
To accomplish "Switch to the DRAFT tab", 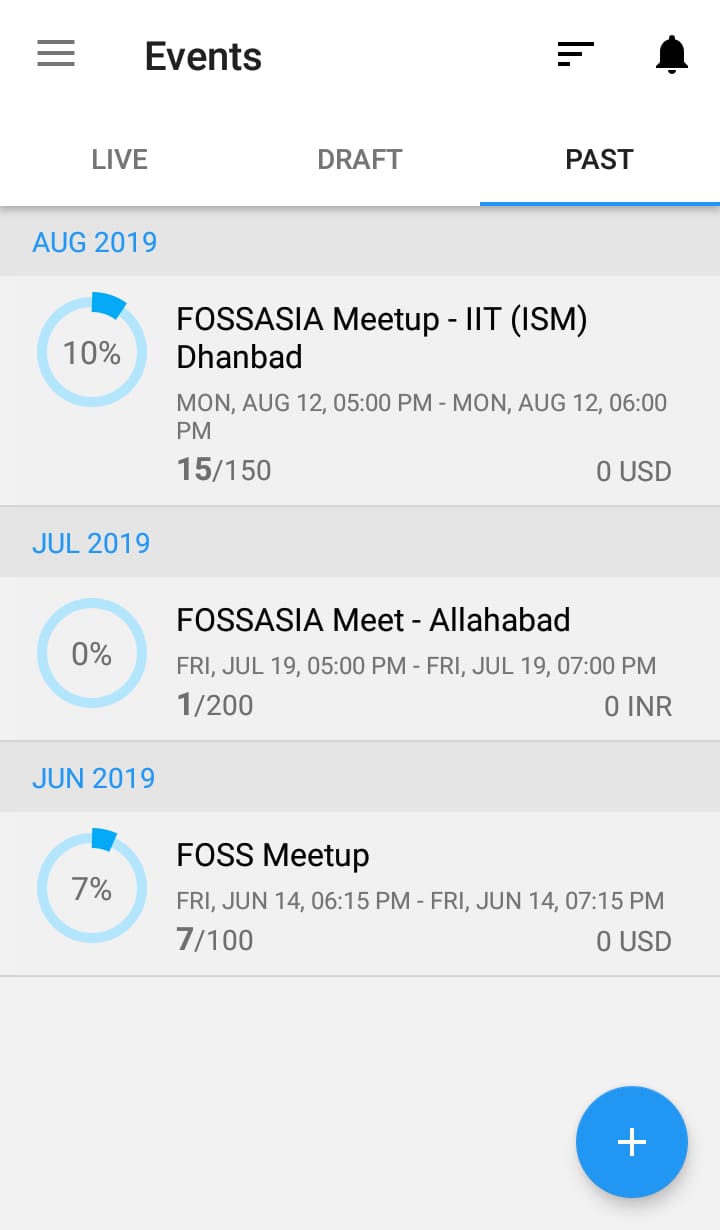I will pos(360,160).
